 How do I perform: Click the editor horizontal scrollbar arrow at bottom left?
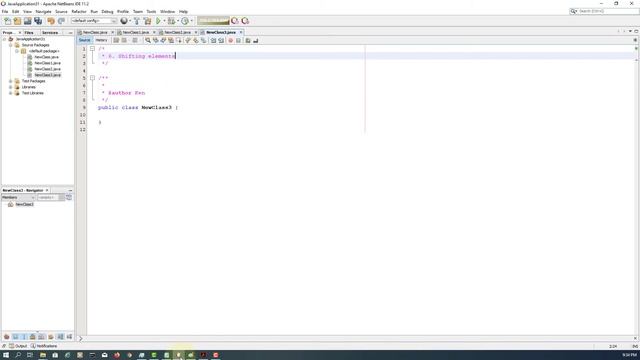[x=80, y=338]
